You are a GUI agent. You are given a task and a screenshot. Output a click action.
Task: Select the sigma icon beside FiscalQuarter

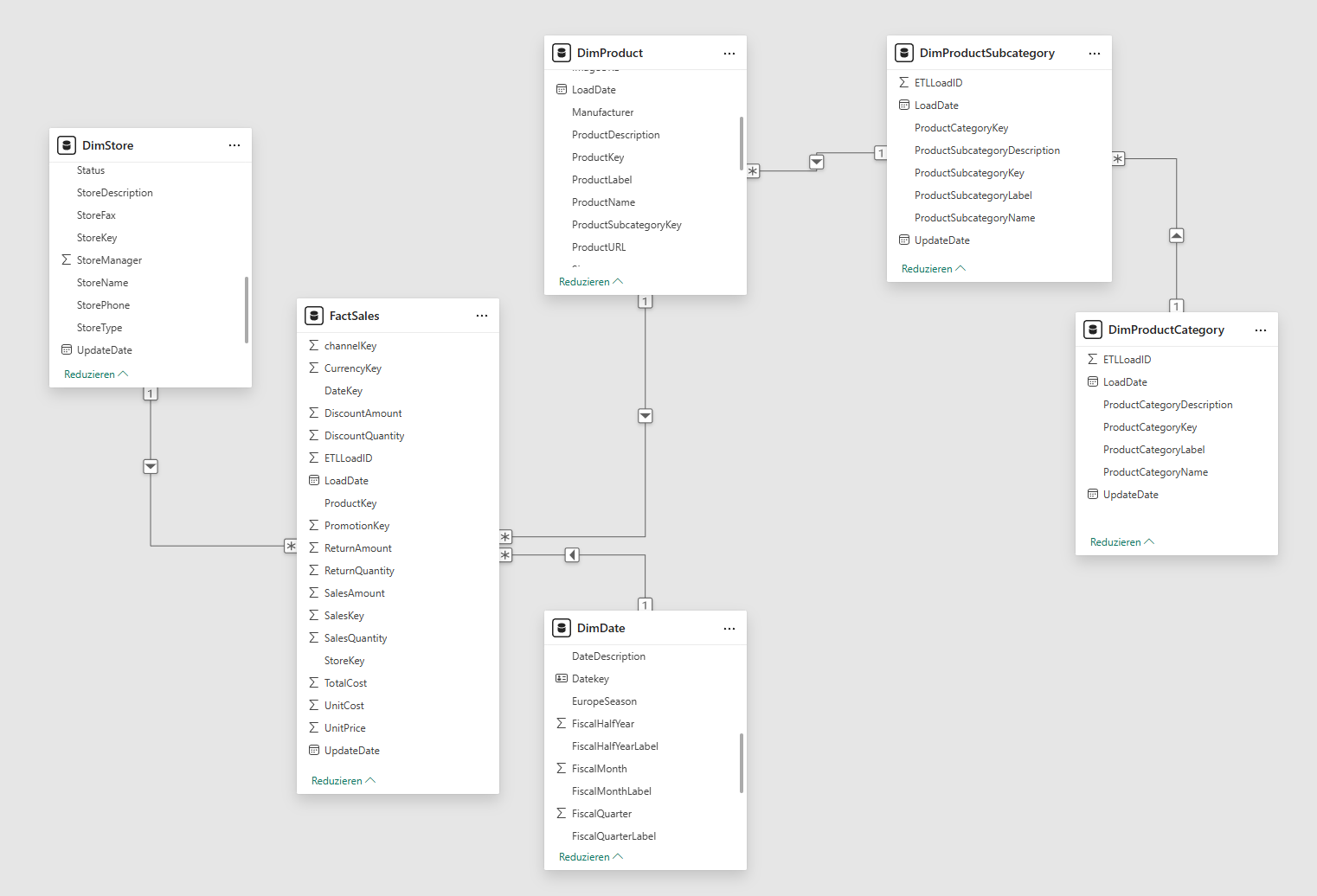pos(562,813)
